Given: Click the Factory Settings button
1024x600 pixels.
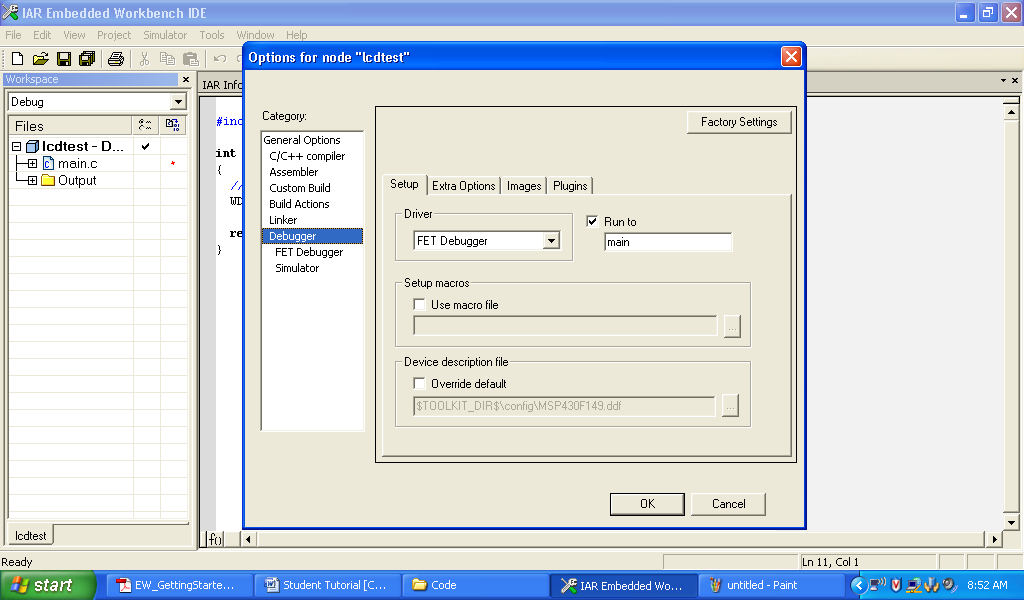Looking at the screenshot, I should tap(738, 121).
